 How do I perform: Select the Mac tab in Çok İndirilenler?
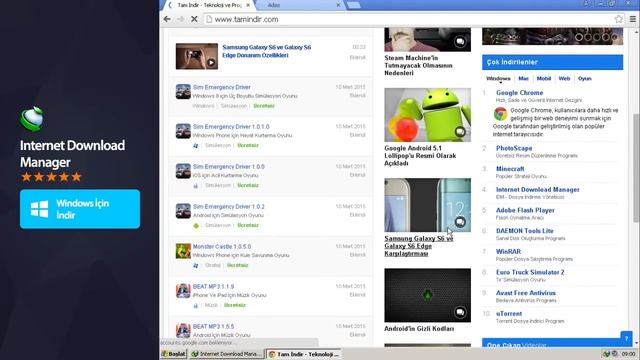pyautogui.click(x=523, y=78)
